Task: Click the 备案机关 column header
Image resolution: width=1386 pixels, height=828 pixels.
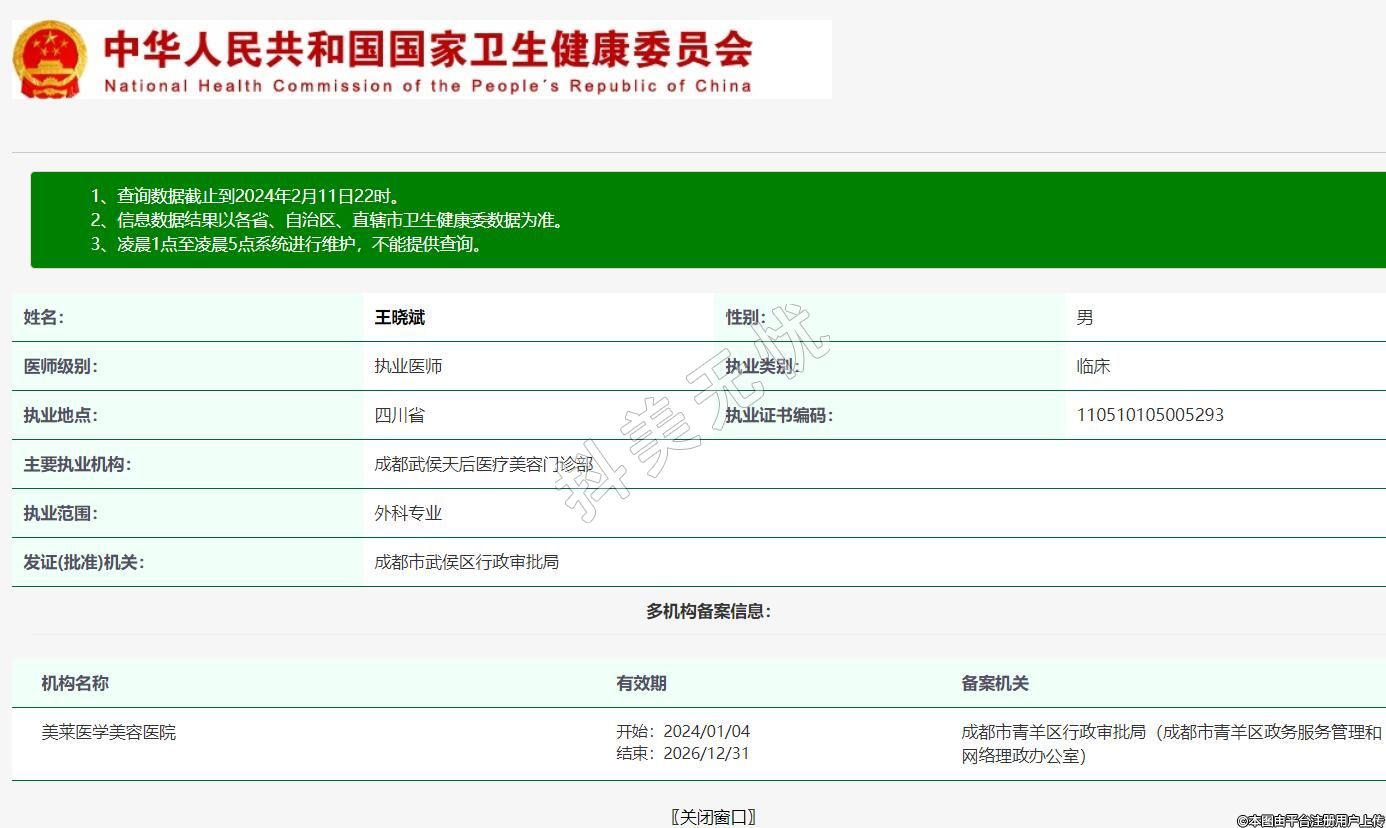Action: (x=995, y=684)
